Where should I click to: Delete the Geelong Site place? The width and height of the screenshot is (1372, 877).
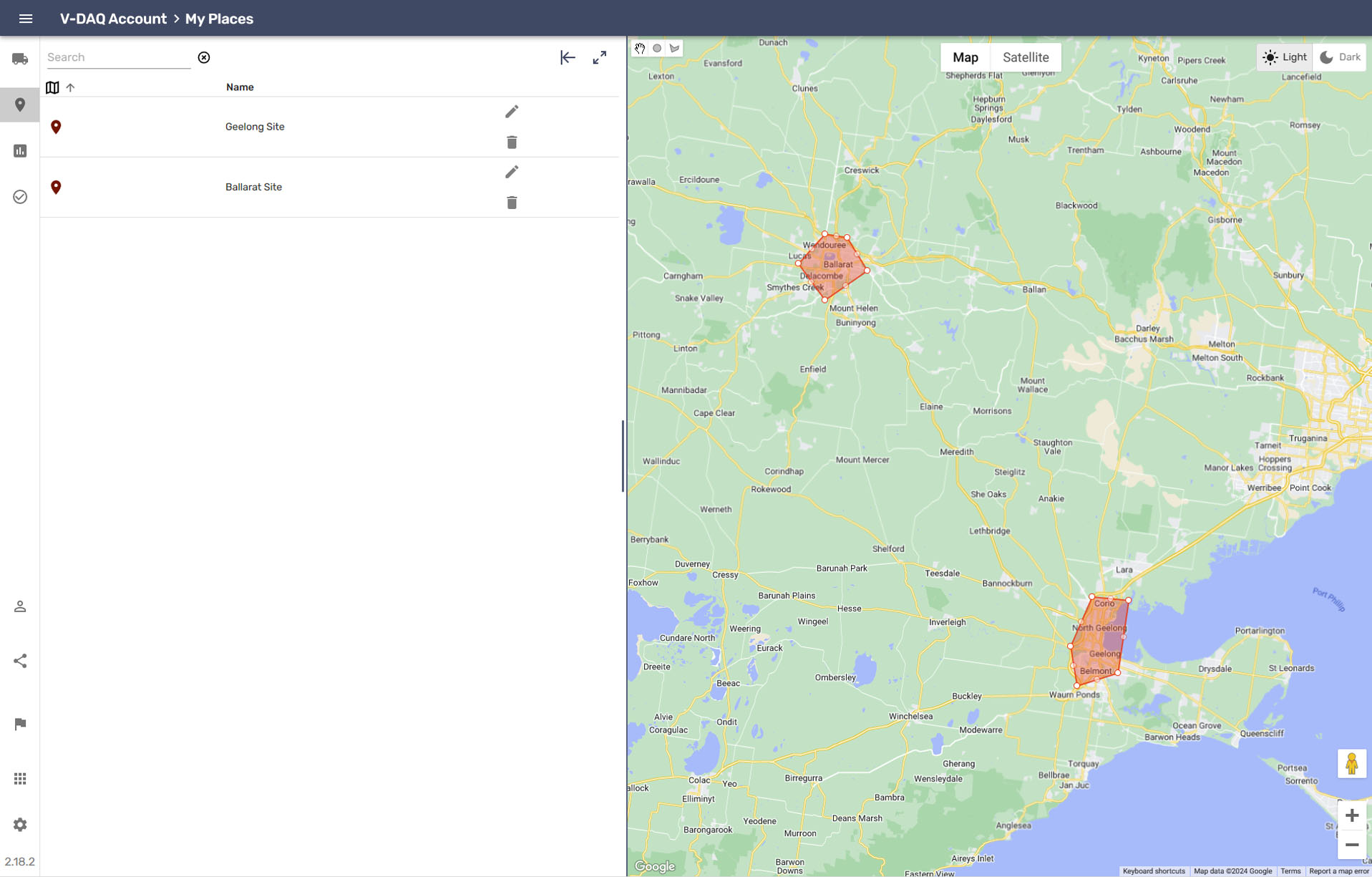tap(512, 142)
